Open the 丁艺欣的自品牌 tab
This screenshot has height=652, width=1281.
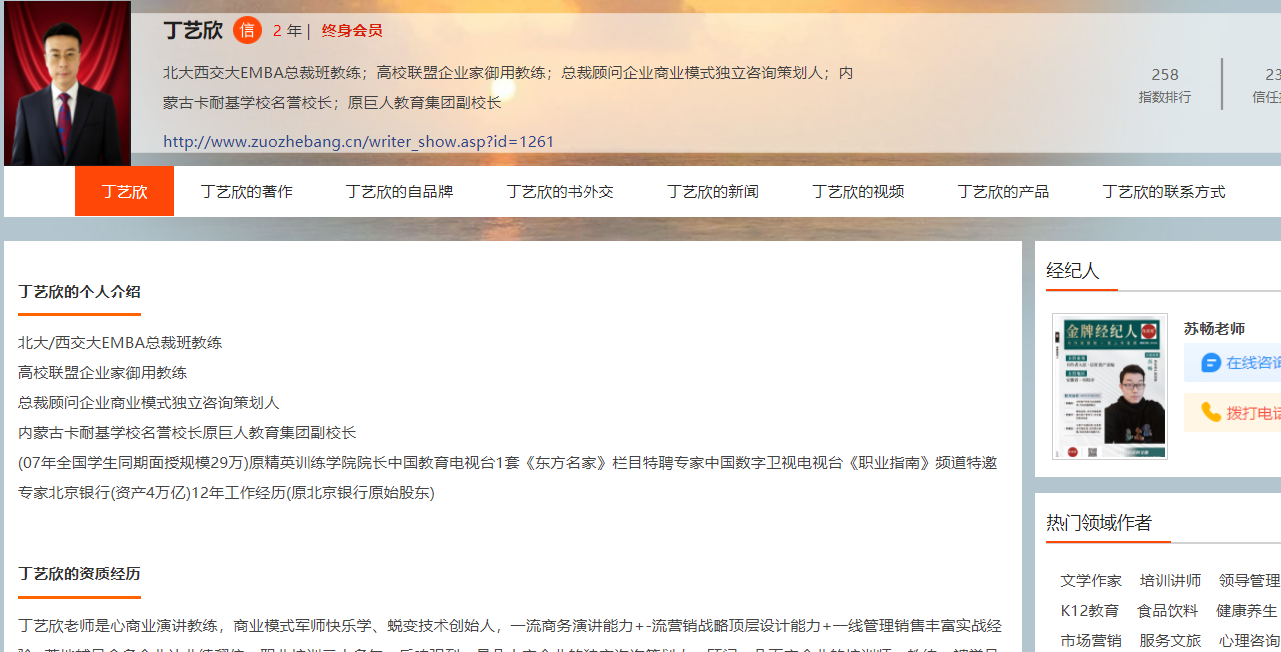coord(399,191)
